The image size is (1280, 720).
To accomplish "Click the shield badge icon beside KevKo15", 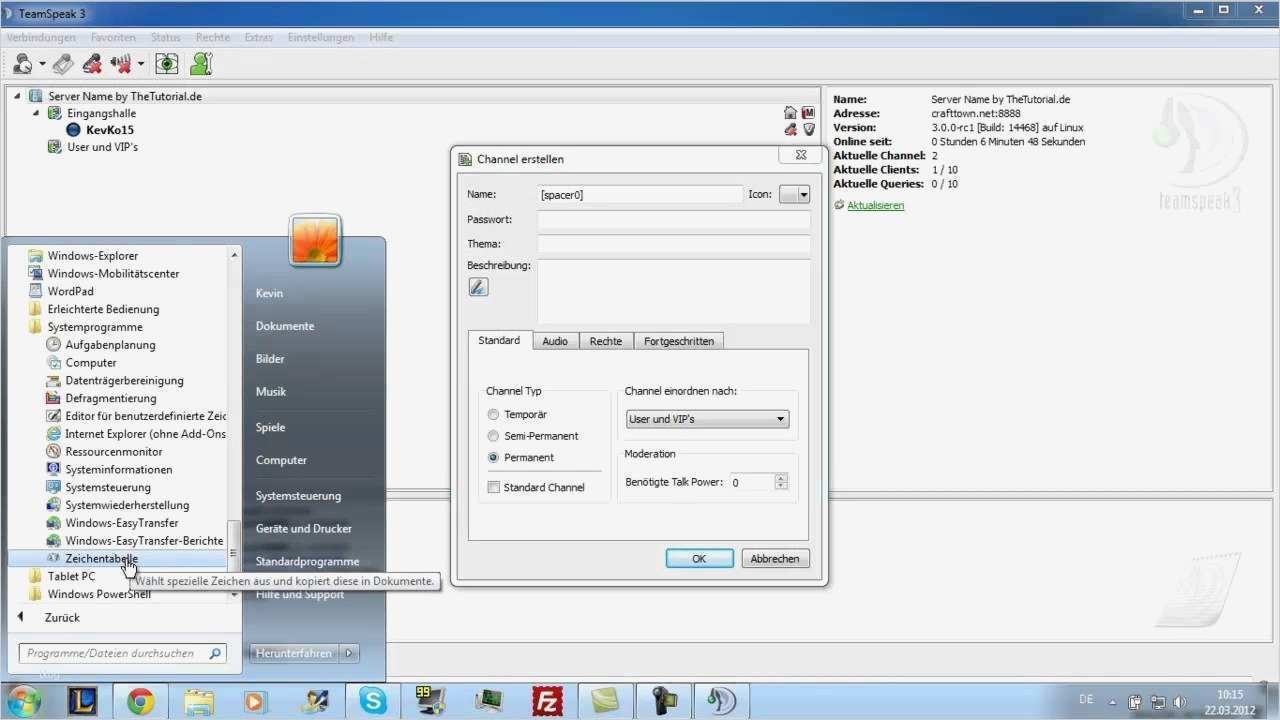I will (x=808, y=130).
